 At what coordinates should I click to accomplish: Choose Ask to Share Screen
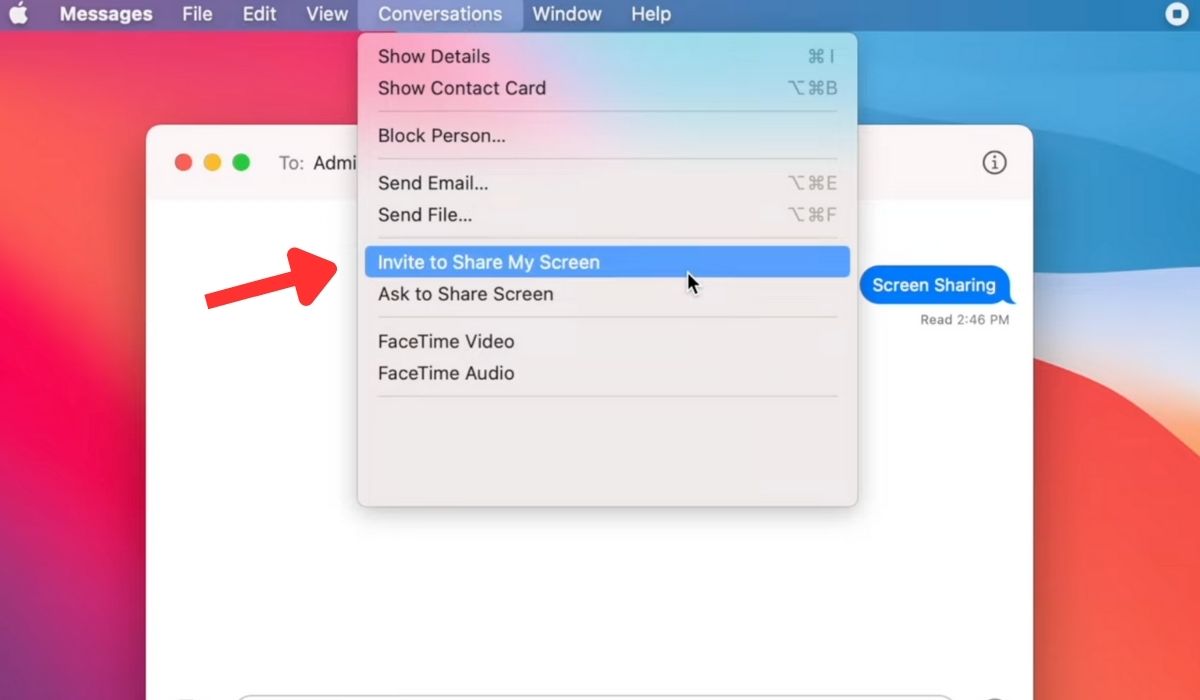click(465, 294)
